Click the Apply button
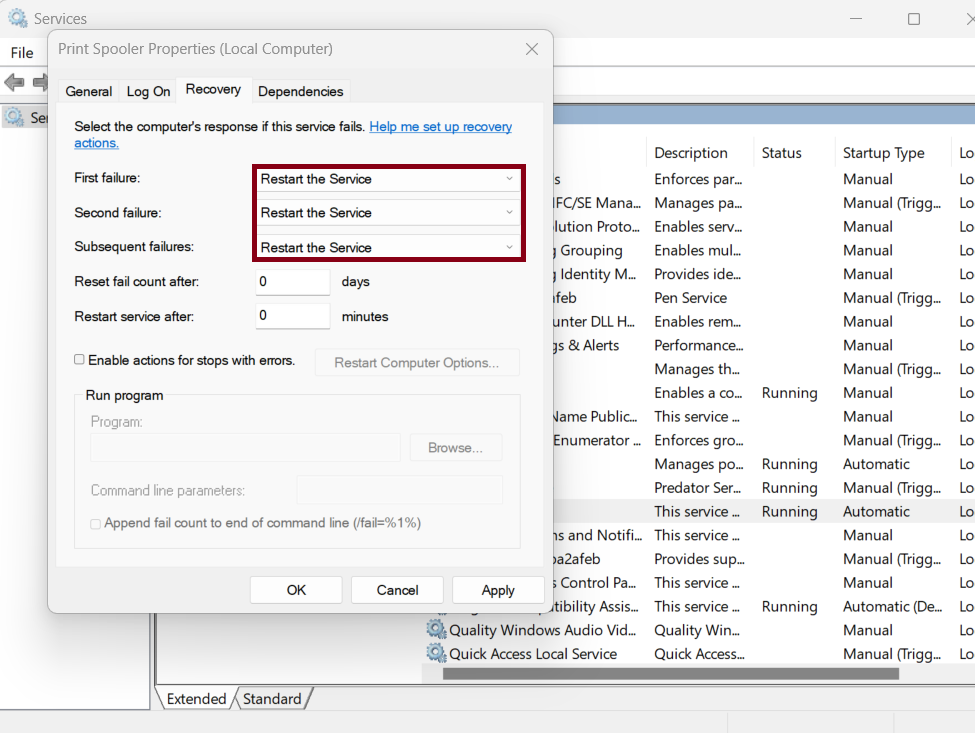 [x=498, y=589]
